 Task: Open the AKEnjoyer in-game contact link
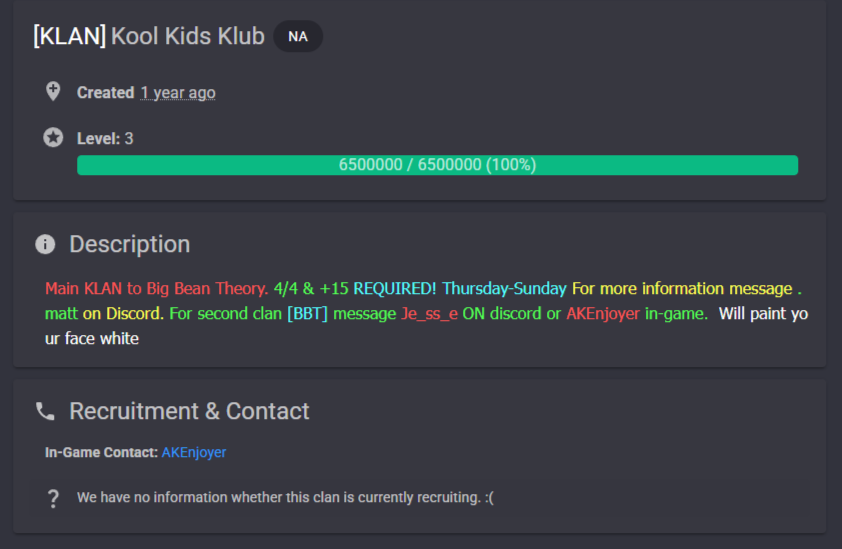tap(194, 452)
